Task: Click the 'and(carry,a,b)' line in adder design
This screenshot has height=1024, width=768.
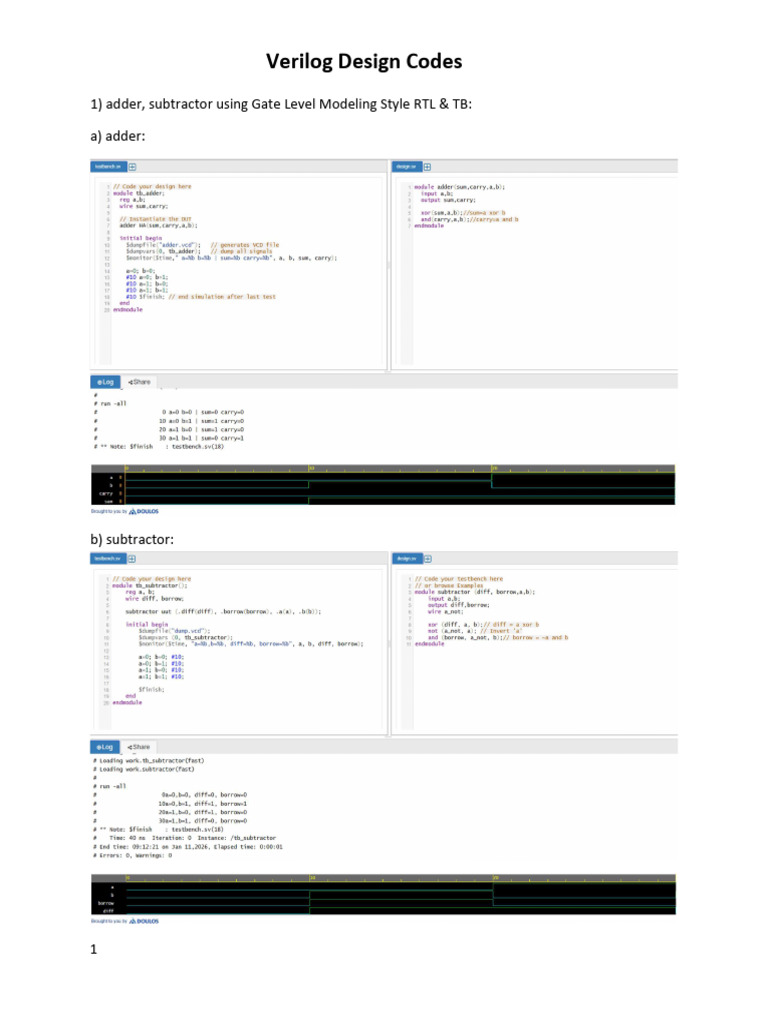Action: coord(470,219)
